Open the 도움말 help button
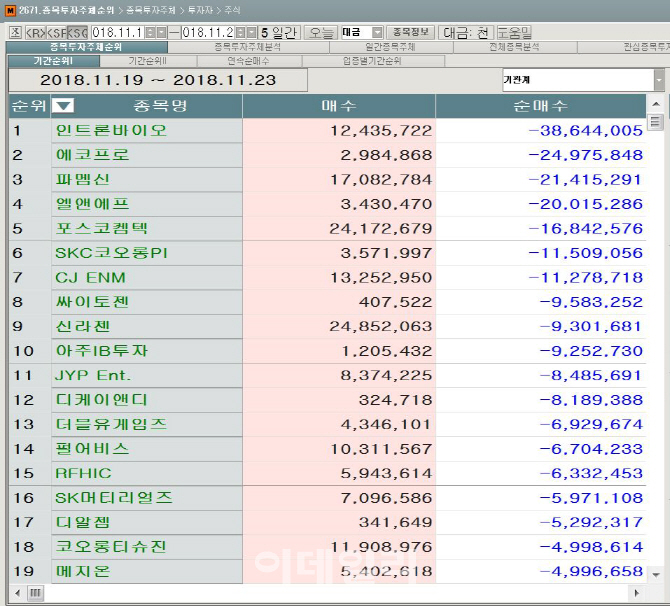 (514, 32)
